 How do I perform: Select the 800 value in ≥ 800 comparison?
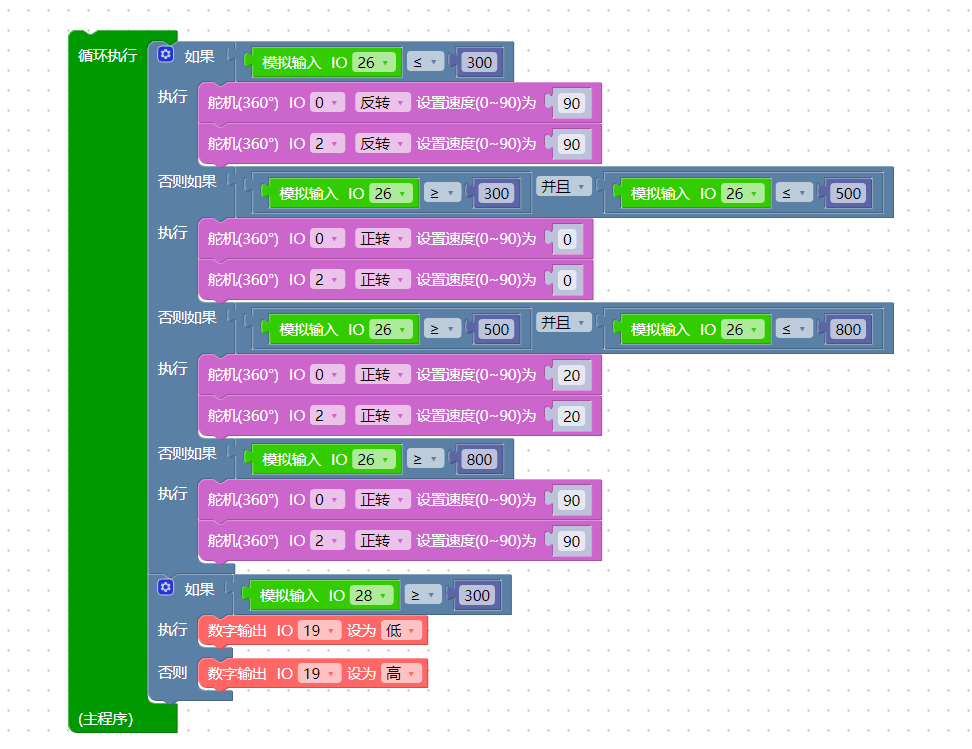(479, 459)
